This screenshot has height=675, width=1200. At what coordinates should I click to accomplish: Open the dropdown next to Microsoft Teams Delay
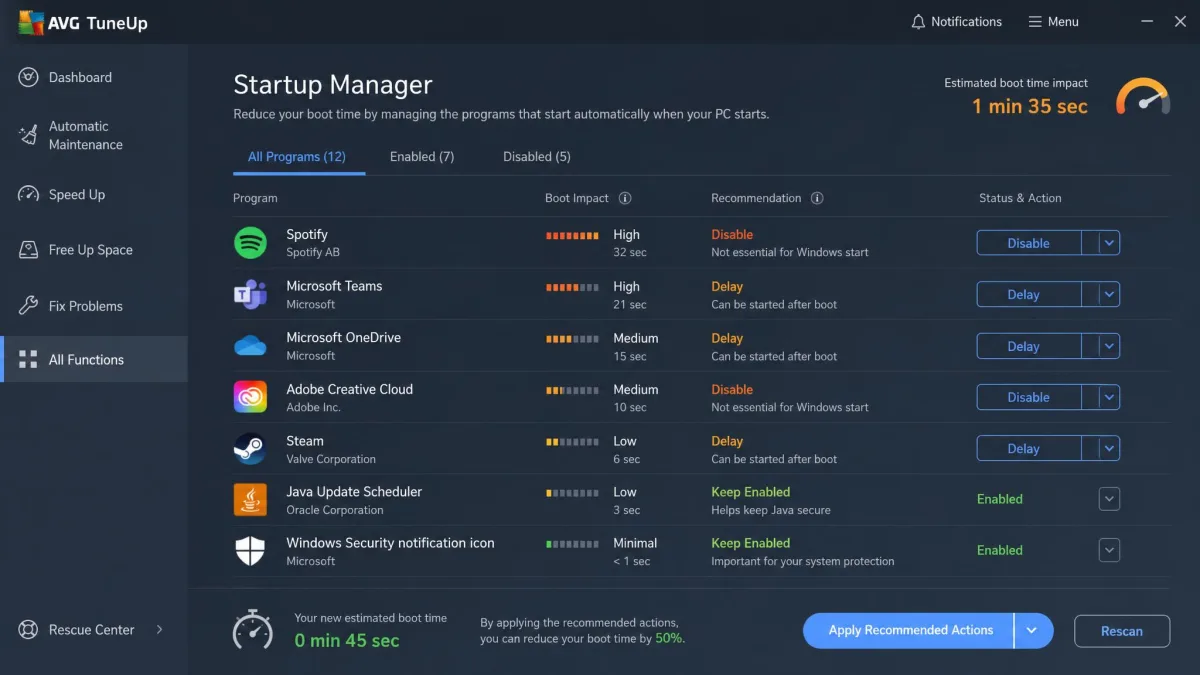click(x=1109, y=294)
